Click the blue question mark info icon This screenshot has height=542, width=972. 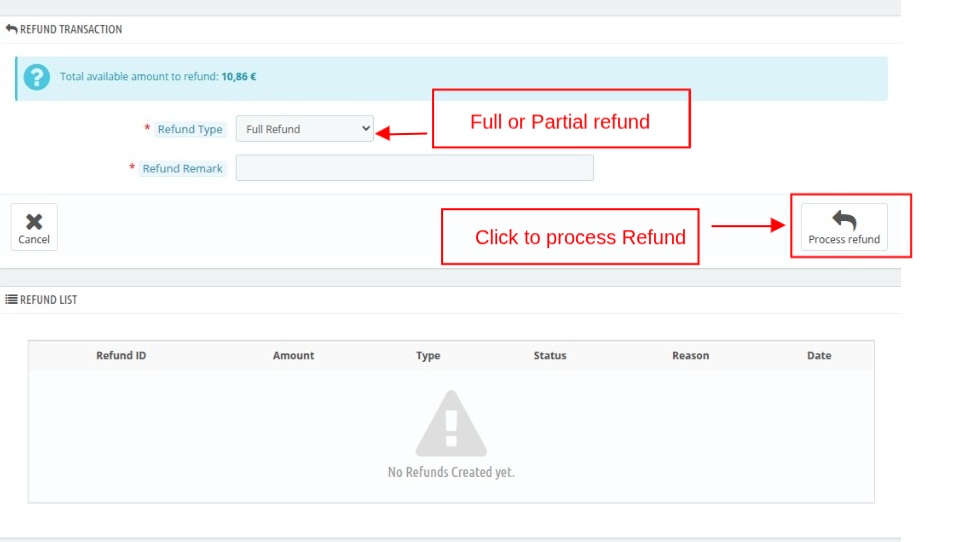(37, 77)
